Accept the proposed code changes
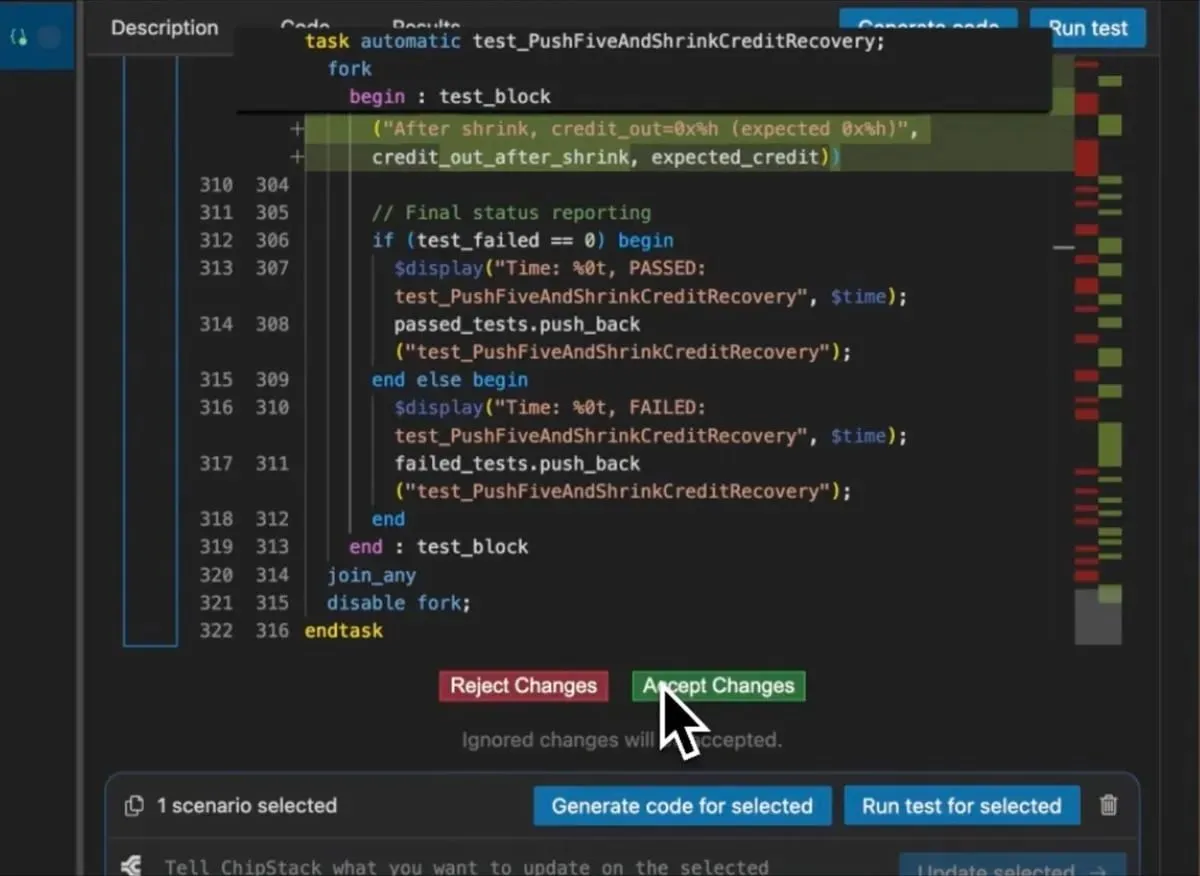Screen dimensions: 1200x876 point(719,686)
